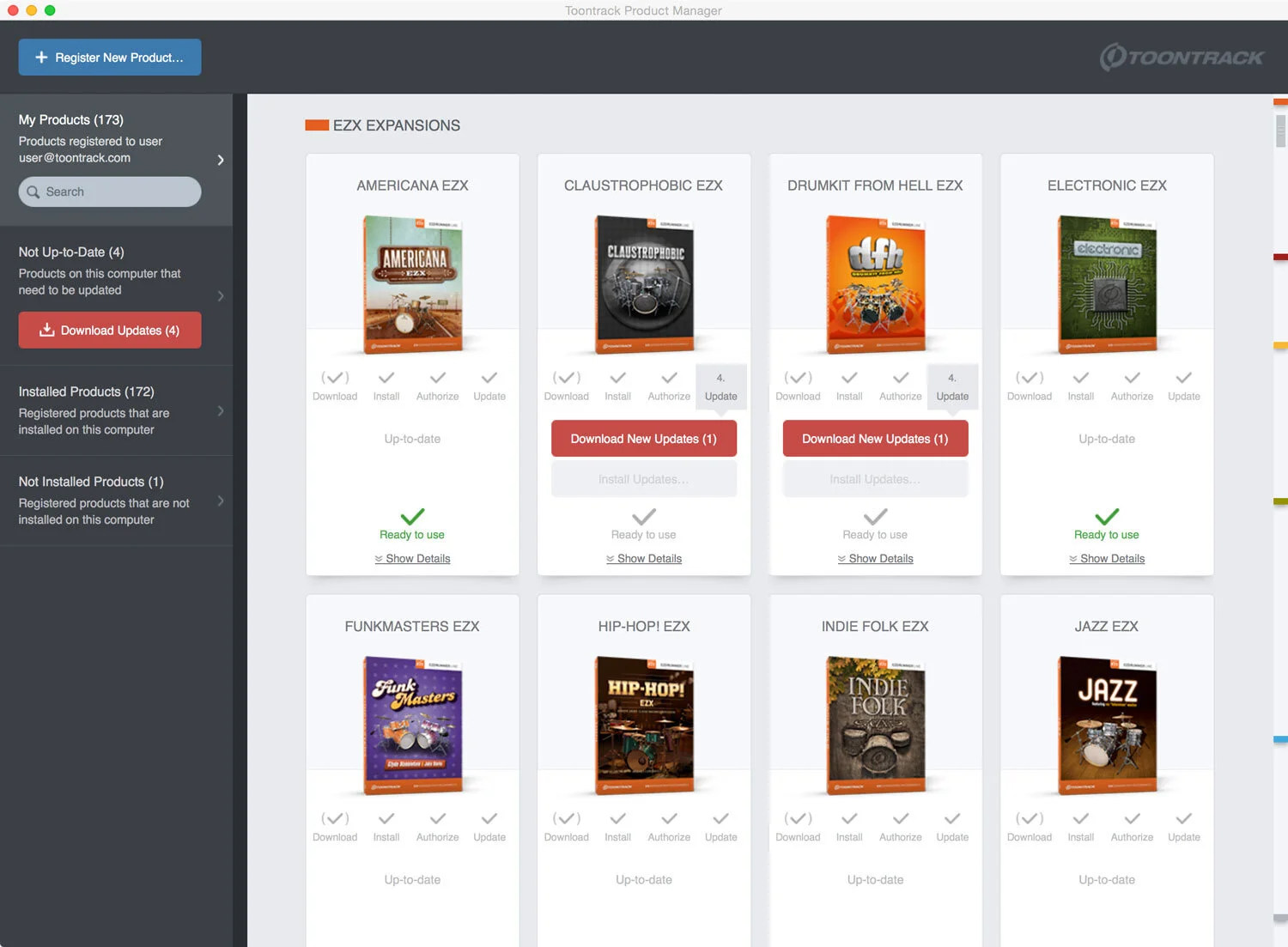
Task: Select Not Installed Products (1) category
Action: pos(91,482)
